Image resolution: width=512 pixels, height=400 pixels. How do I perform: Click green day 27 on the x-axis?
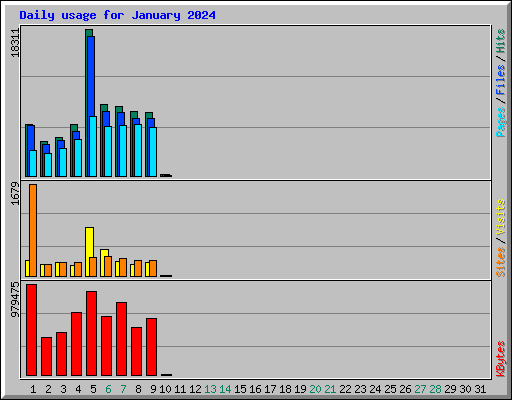[420, 389]
